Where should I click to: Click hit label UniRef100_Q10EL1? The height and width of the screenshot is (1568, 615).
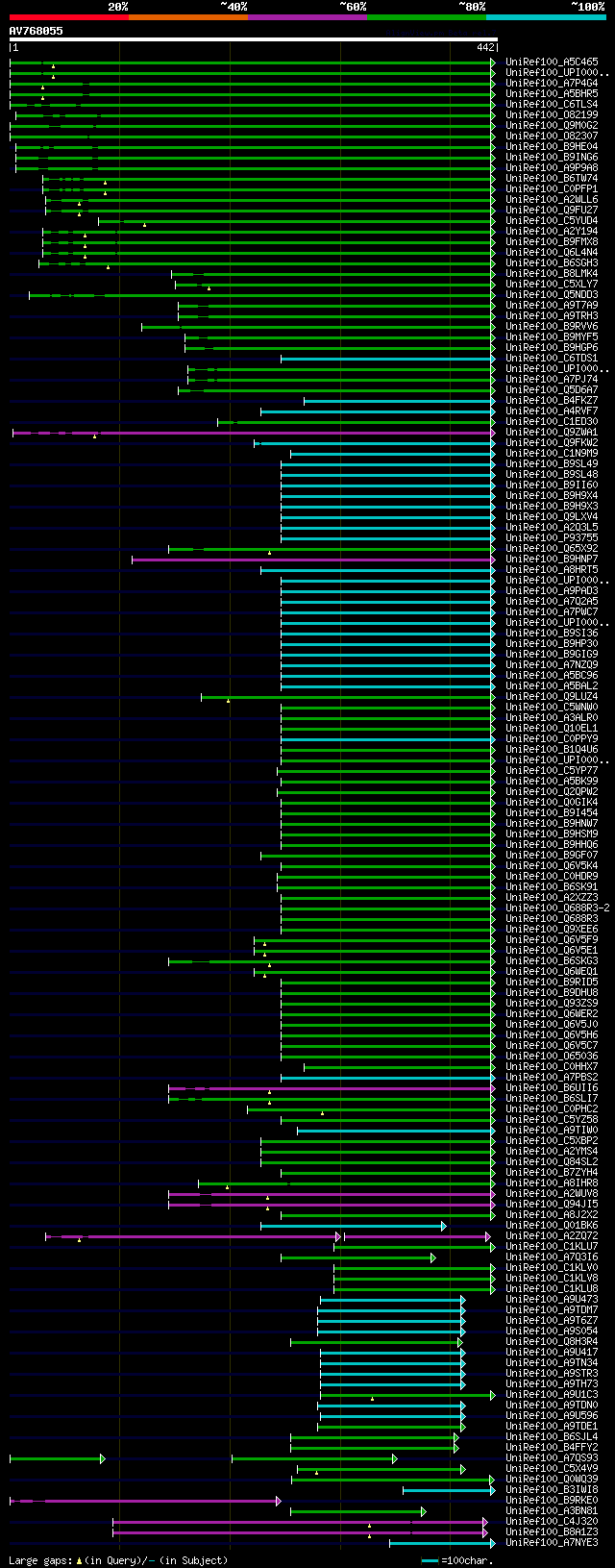click(x=552, y=729)
